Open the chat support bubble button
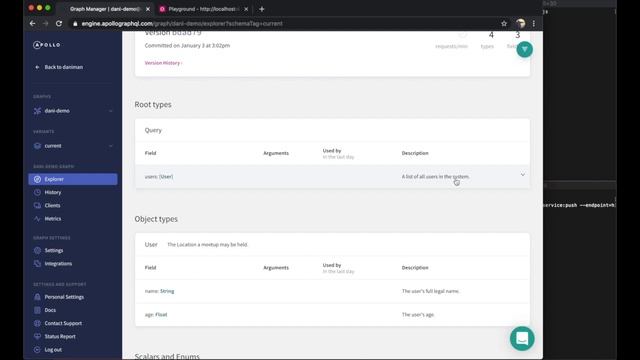This screenshot has width=640, height=360. pyautogui.click(x=522, y=338)
